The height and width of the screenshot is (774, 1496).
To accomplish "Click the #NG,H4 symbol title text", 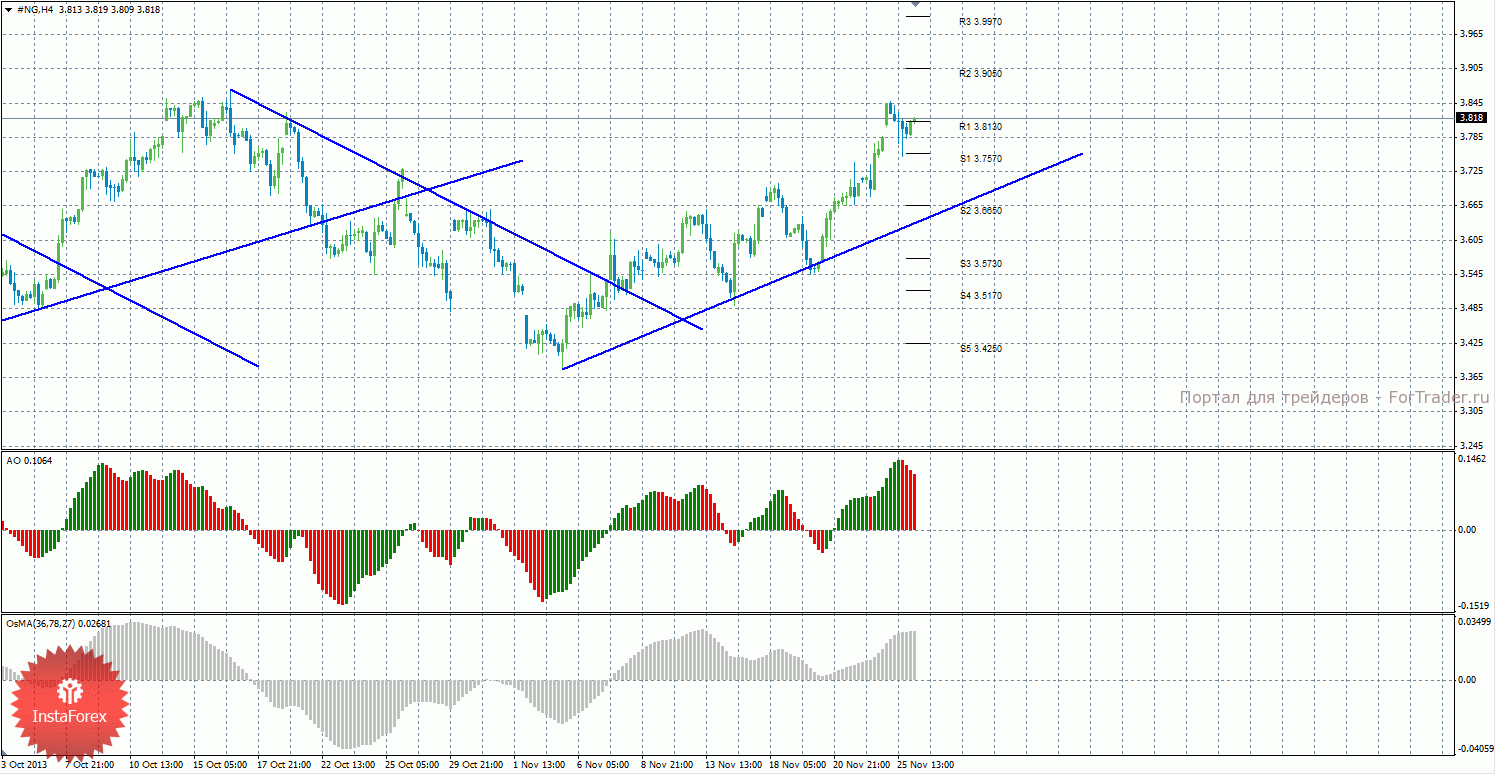I will coord(36,9).
